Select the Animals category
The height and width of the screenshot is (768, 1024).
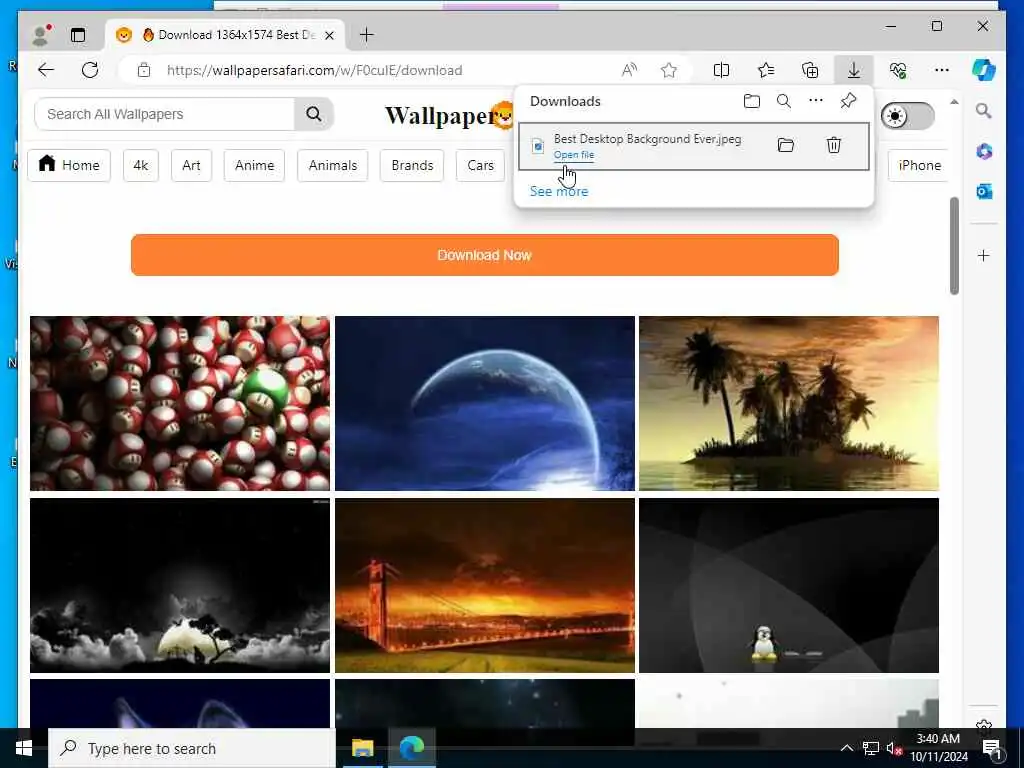pyautogui.click(x=333, y=165)
